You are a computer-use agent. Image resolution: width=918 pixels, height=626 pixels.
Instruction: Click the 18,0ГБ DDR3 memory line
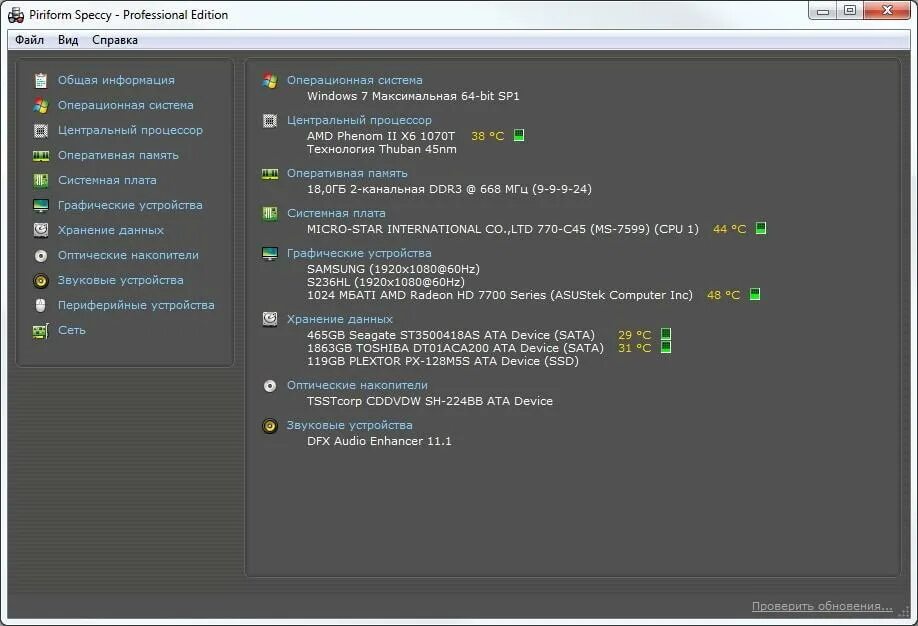coord(449,189)
